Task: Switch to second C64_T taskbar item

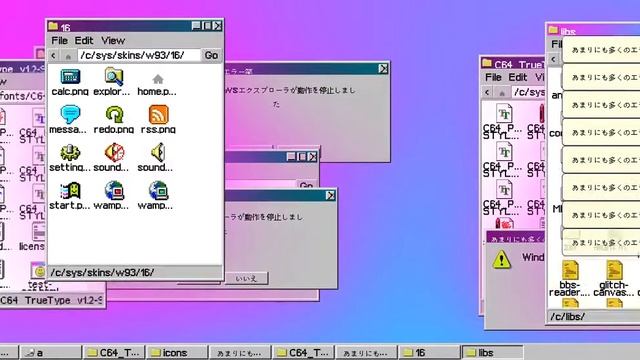Action: pos(303,353)
